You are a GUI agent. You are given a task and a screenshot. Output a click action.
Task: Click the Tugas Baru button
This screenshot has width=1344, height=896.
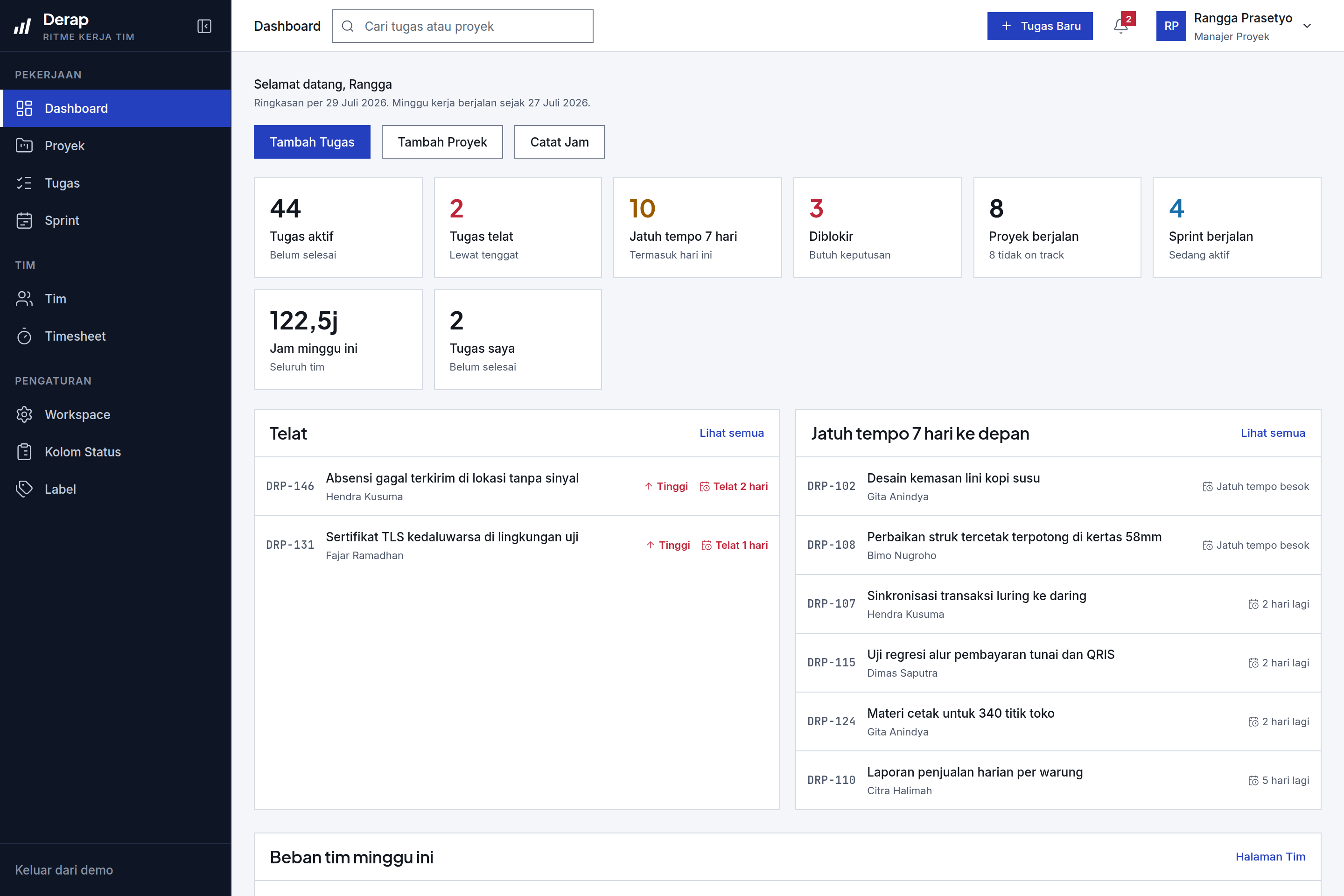coord(1039,26)
